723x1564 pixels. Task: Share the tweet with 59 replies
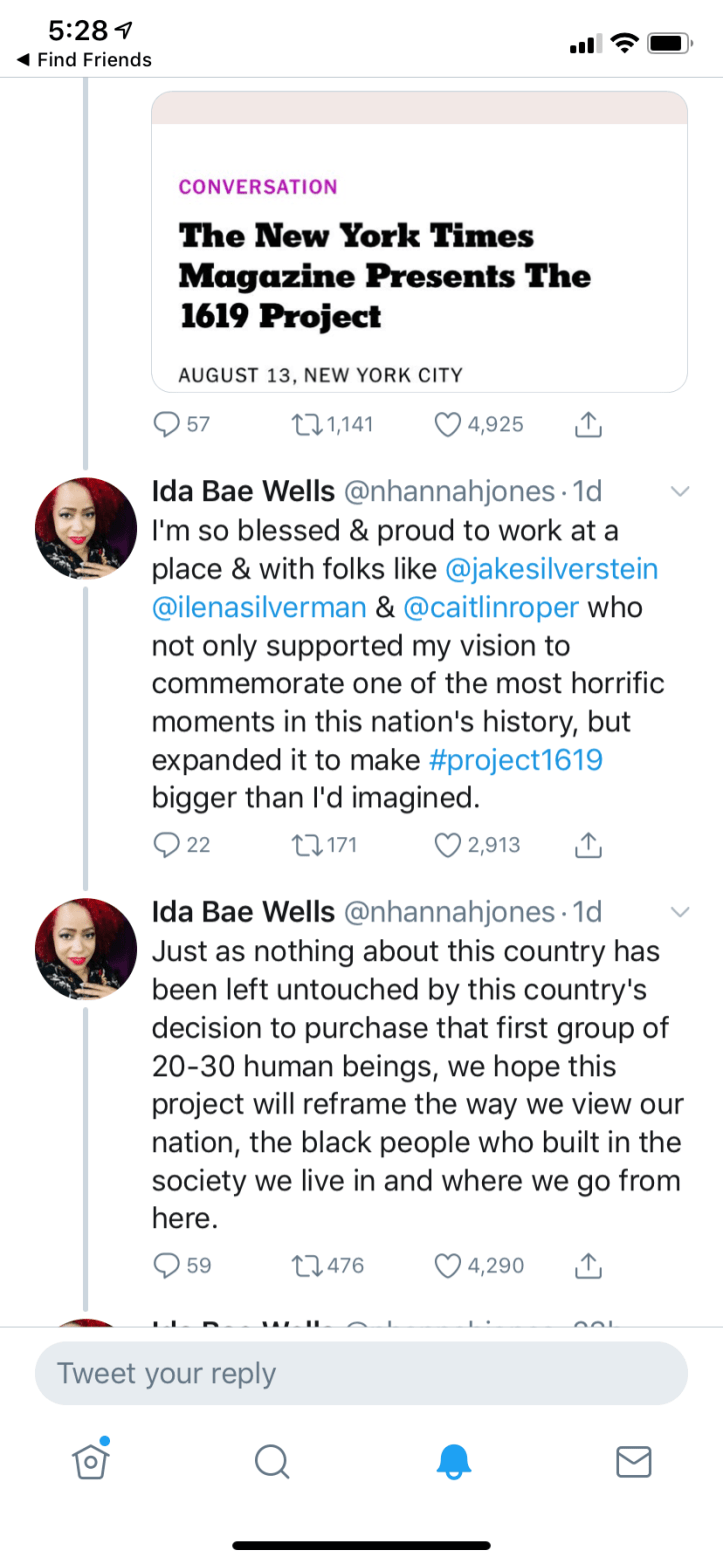pos(589,1264)
